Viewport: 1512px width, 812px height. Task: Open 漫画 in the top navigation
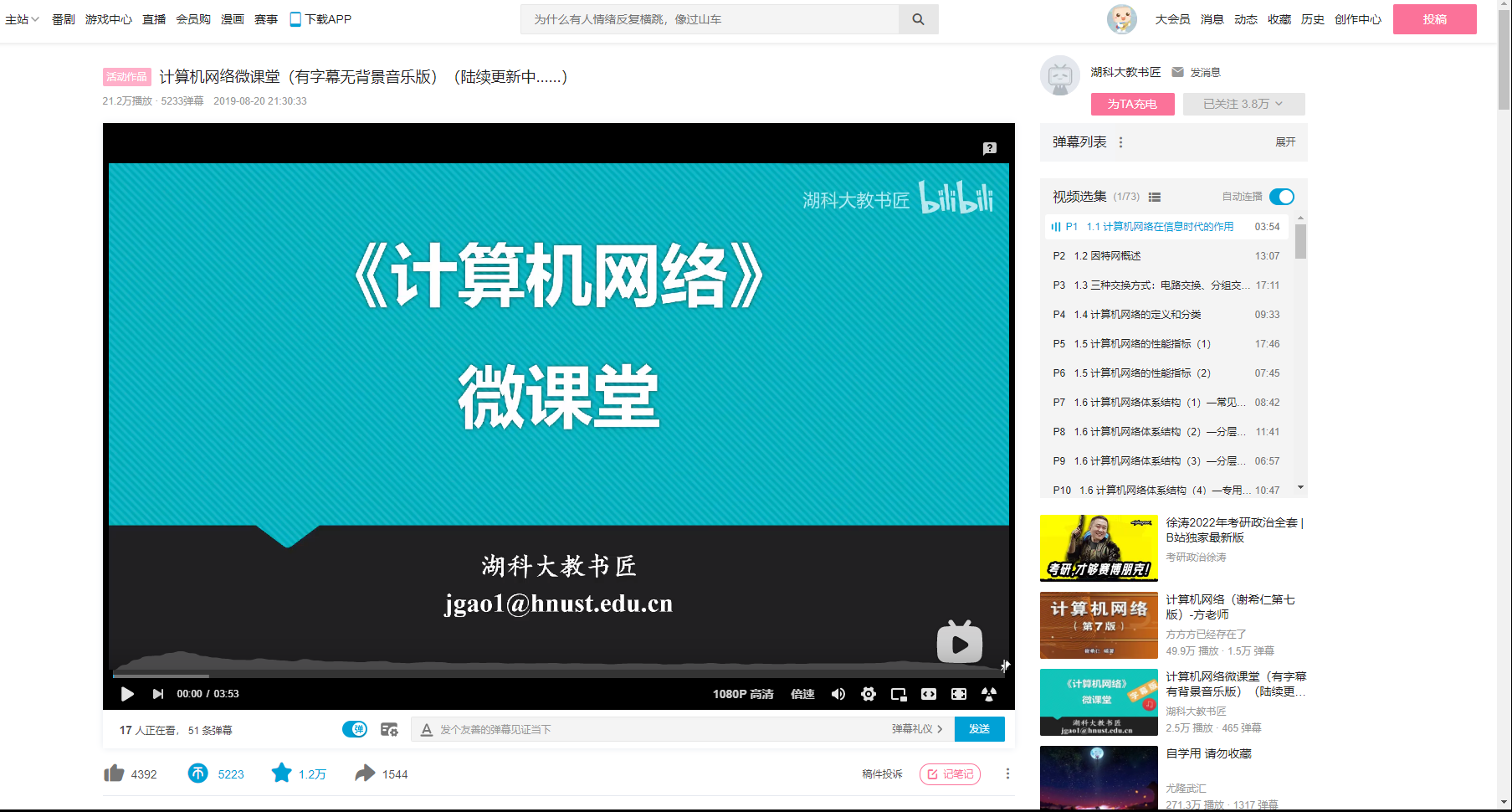(233, 19)
